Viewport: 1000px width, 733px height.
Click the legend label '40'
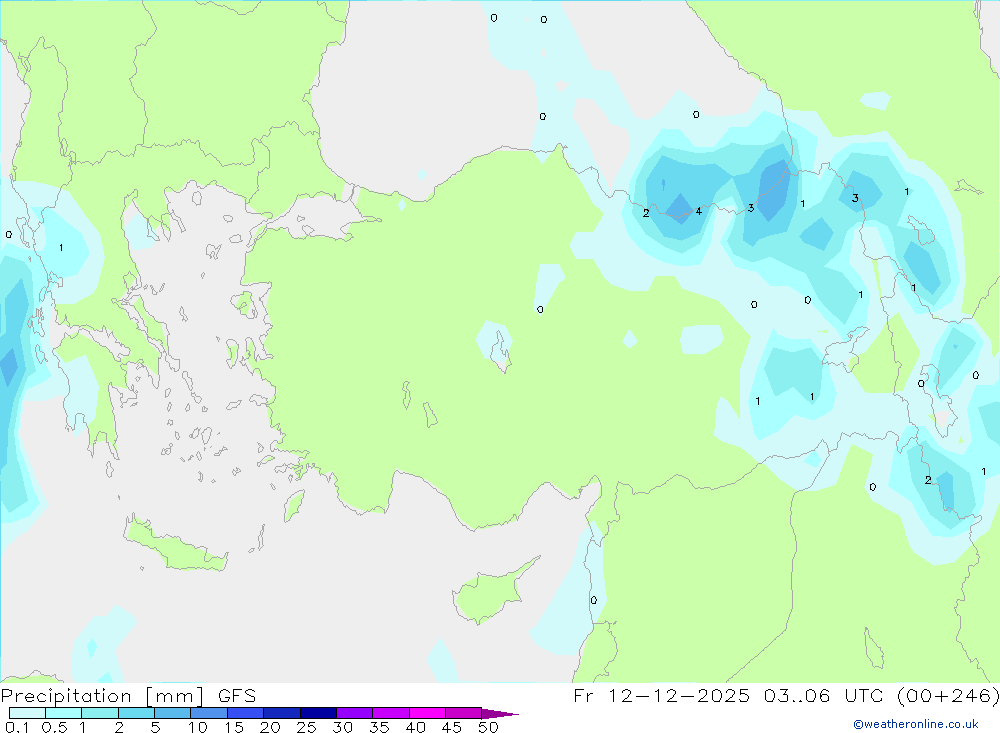point(415,727)
